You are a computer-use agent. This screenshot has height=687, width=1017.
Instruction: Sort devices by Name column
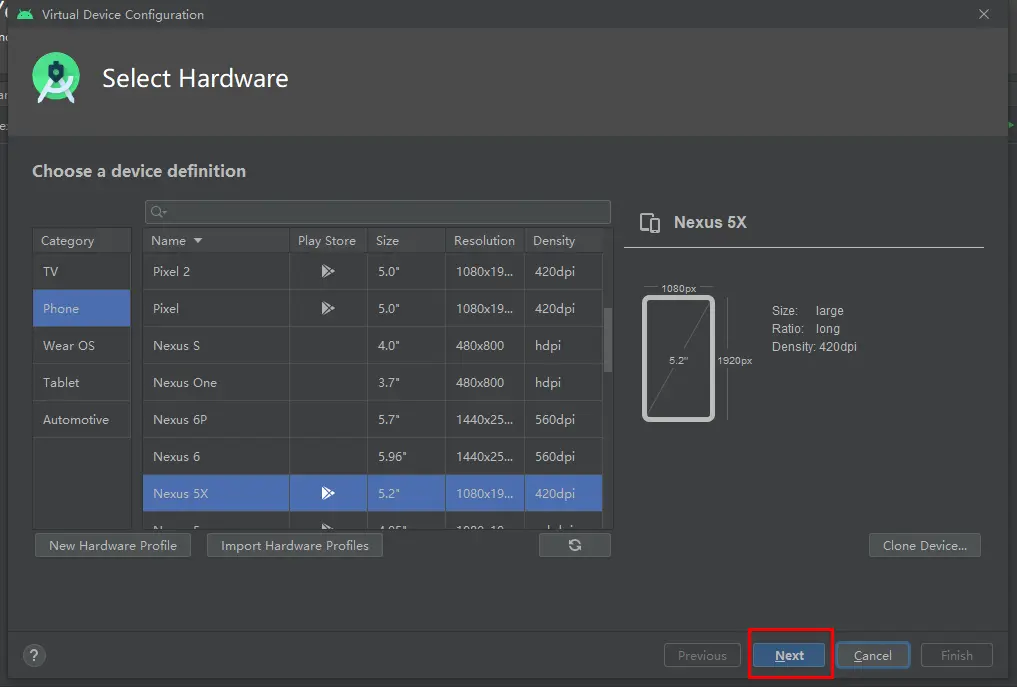click(x=216, y=241)
